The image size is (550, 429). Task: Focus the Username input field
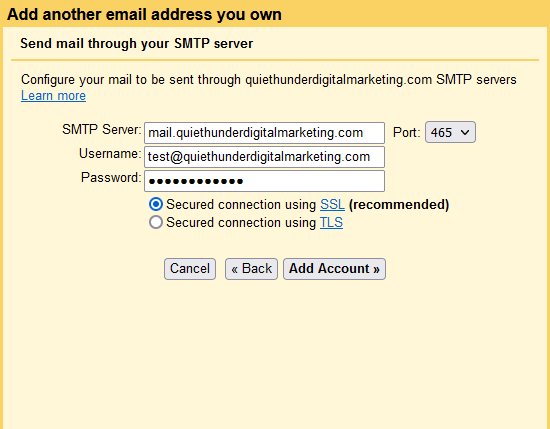click(x=264, y=157)
